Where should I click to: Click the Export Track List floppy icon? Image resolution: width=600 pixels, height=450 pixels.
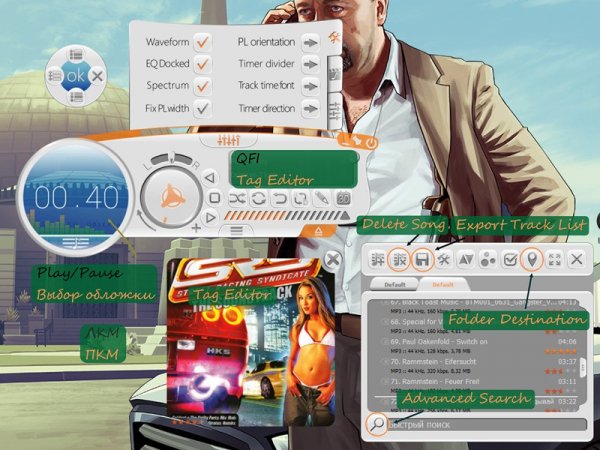pyautogui.click(x=422, y=260)
